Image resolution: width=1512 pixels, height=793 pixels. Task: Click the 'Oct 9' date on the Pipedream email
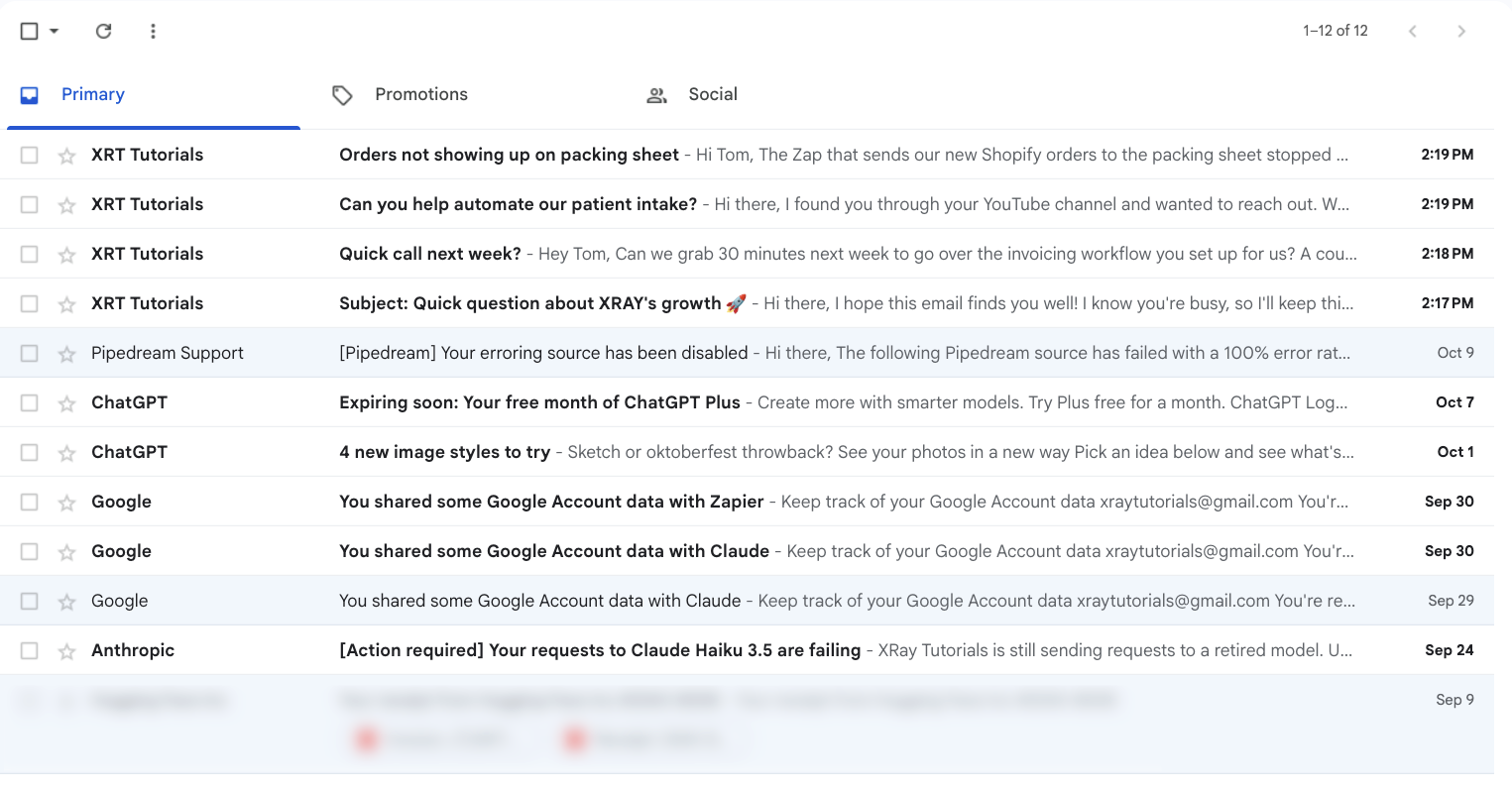click(x=1455, y=353)
